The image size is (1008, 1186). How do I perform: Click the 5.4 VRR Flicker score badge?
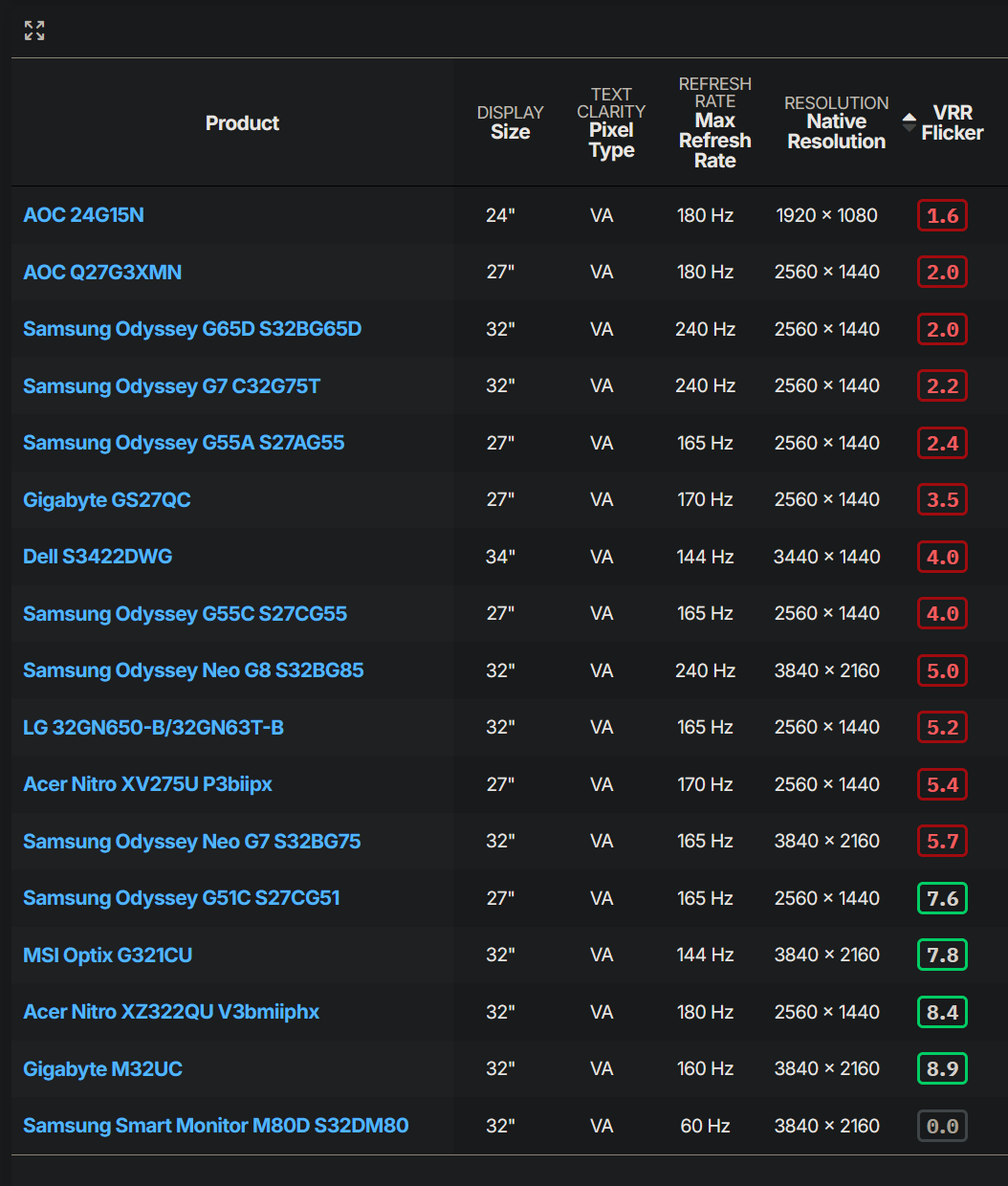click(942, 784)
